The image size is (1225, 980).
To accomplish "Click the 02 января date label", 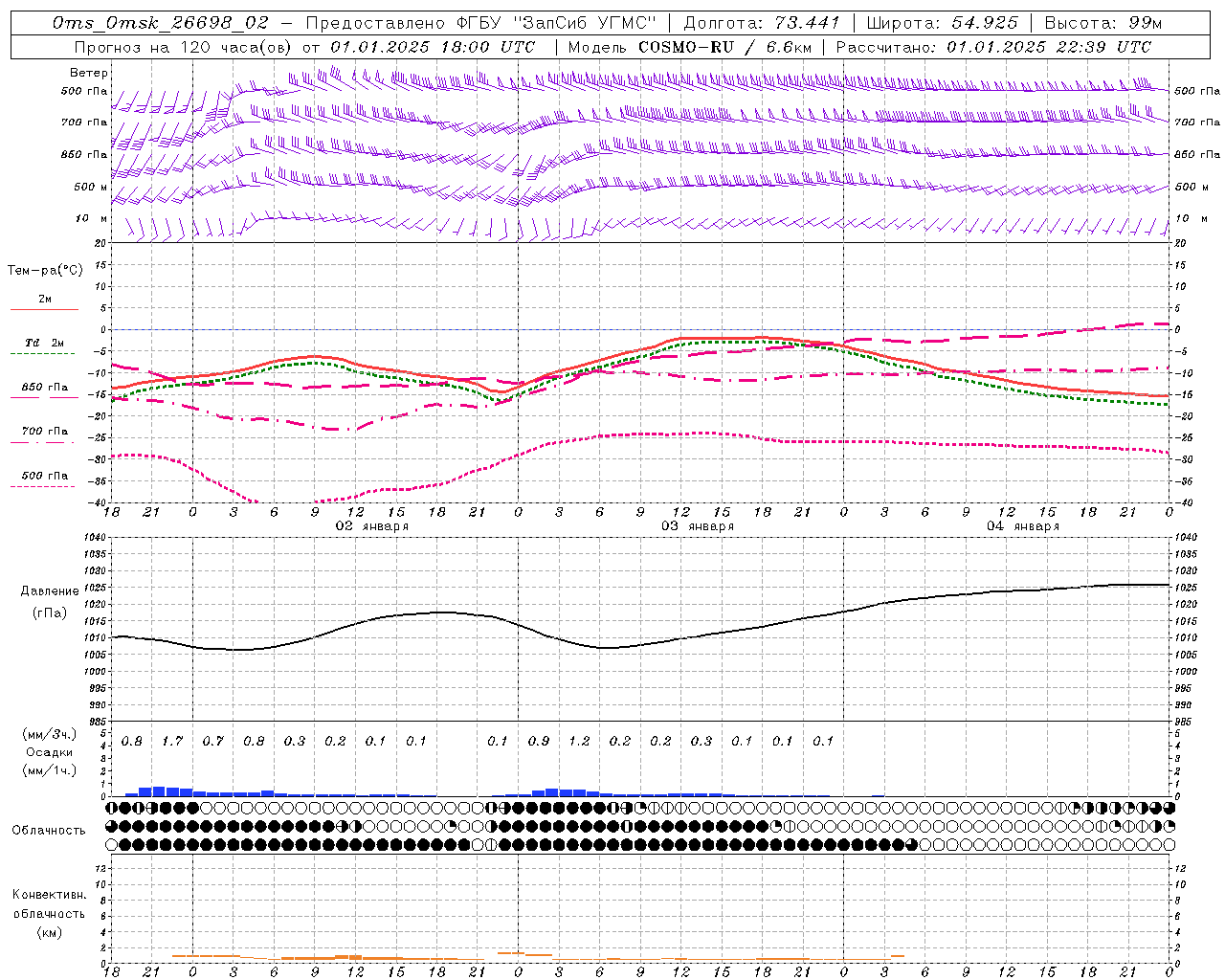I will [371, 526].
